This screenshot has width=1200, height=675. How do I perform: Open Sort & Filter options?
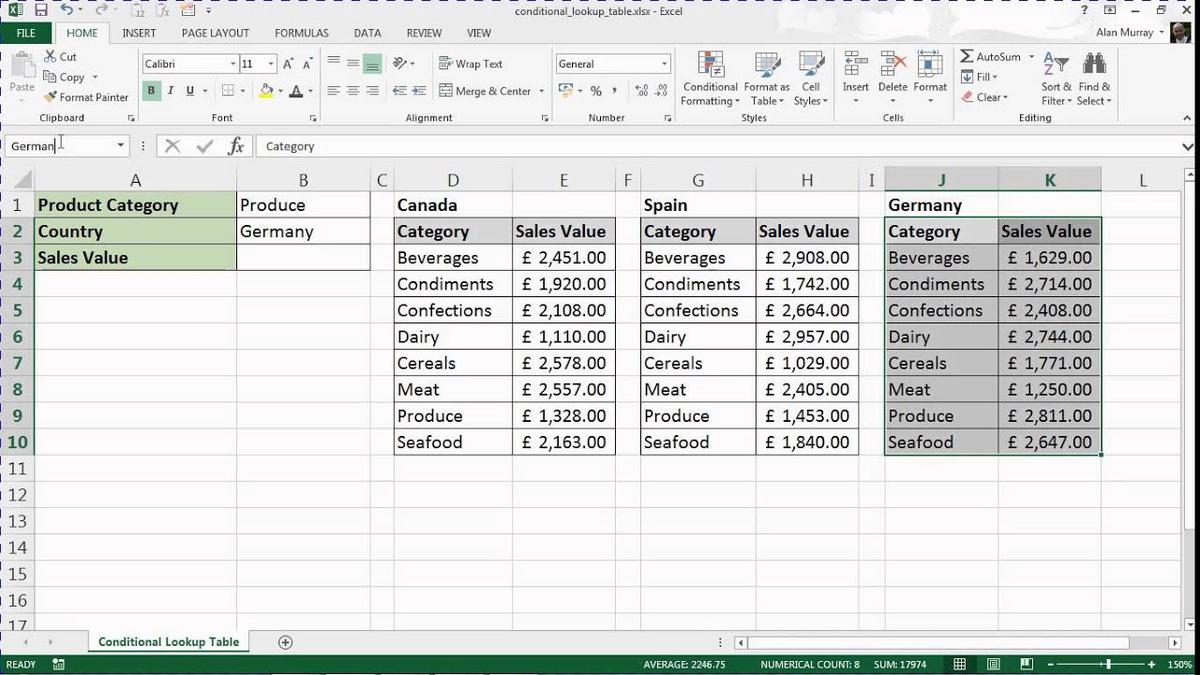point(1055,80)
